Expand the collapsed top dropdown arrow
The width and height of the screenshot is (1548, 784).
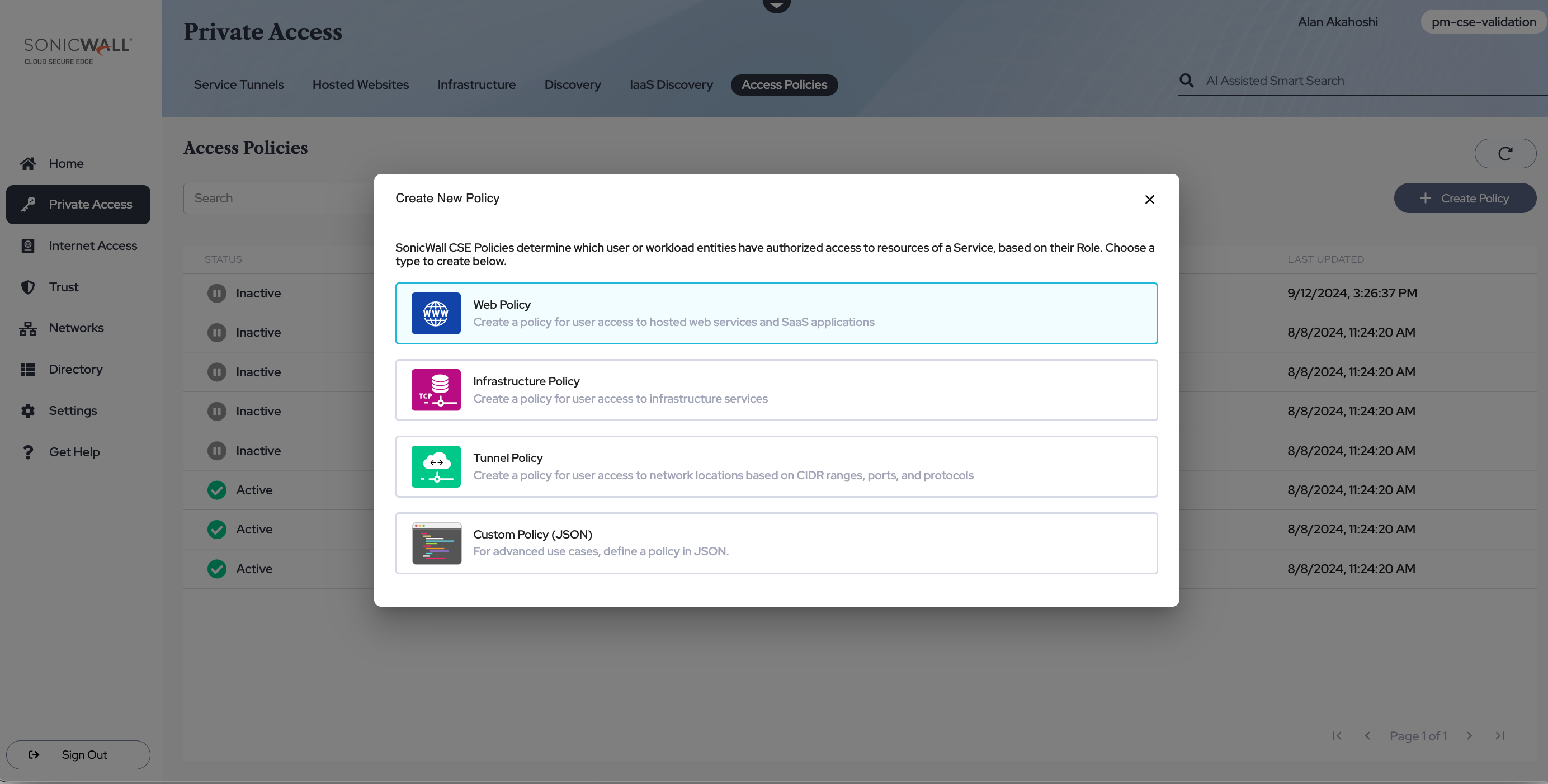click(776, 5)
